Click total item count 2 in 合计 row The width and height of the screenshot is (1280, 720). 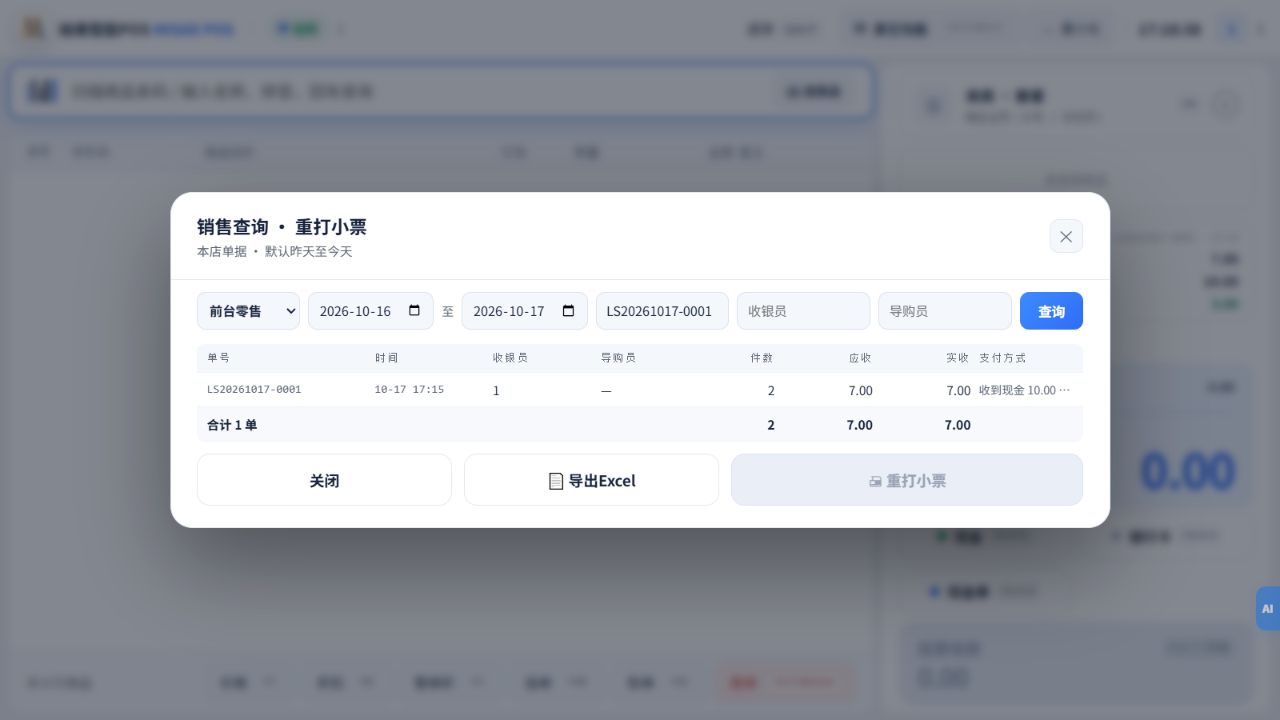point(771,425)
